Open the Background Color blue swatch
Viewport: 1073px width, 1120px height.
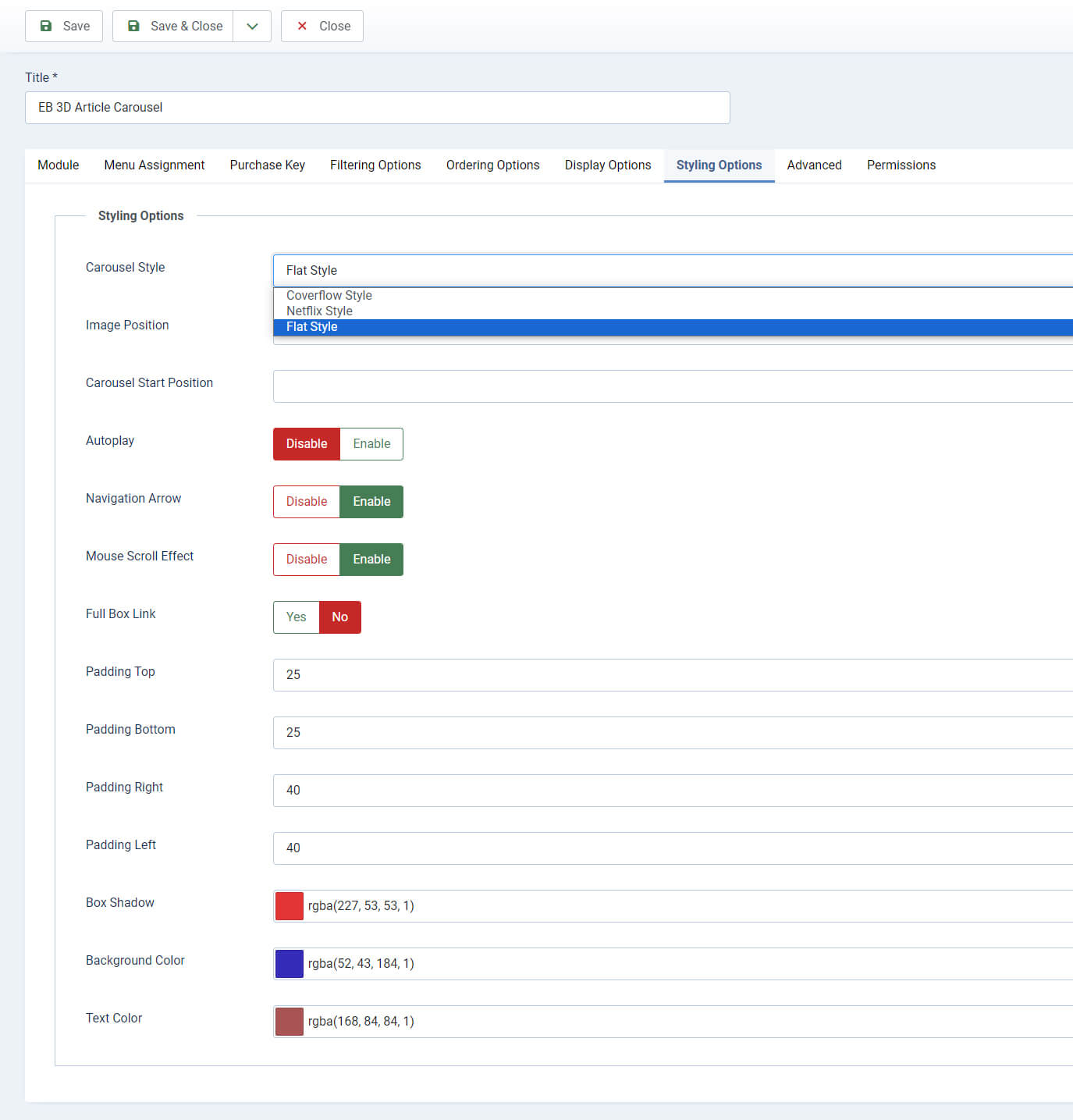[x=290, y=964]
